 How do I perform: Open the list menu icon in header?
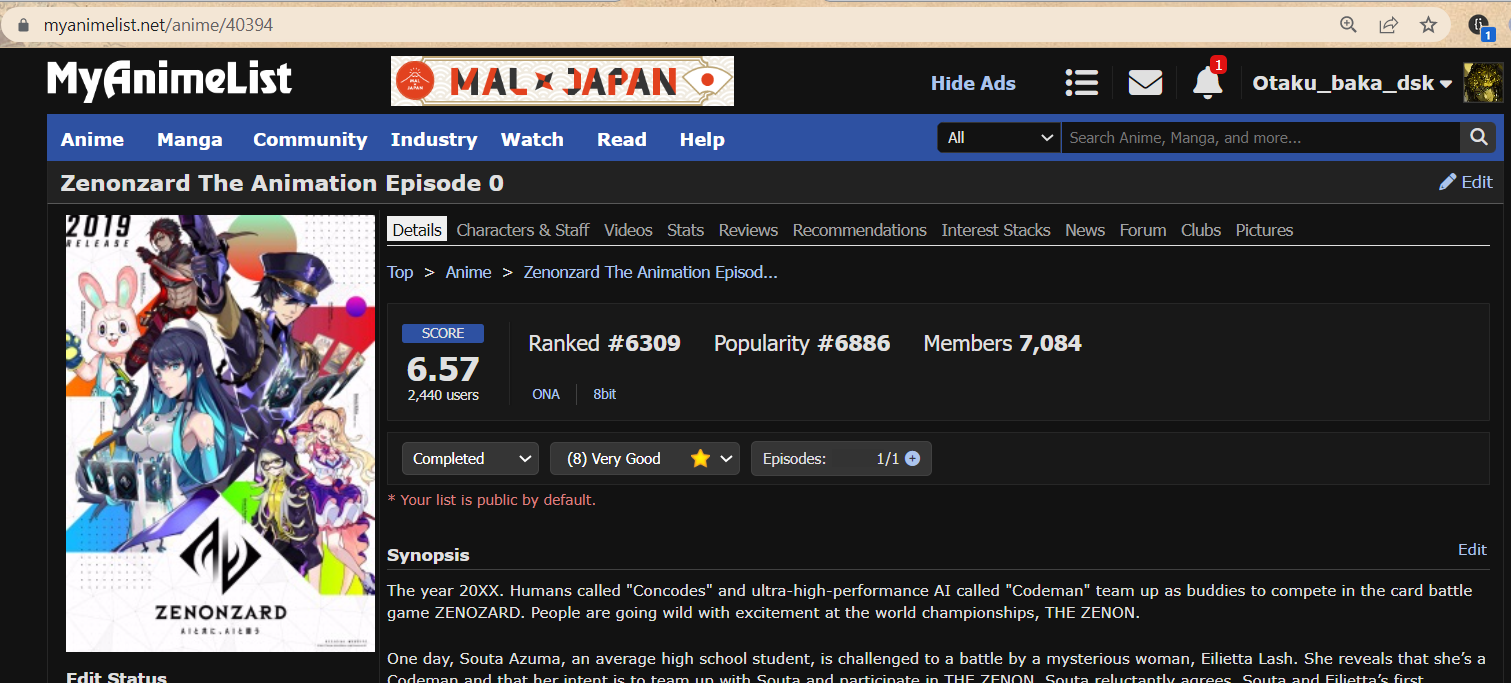(x=1081, y=83)
